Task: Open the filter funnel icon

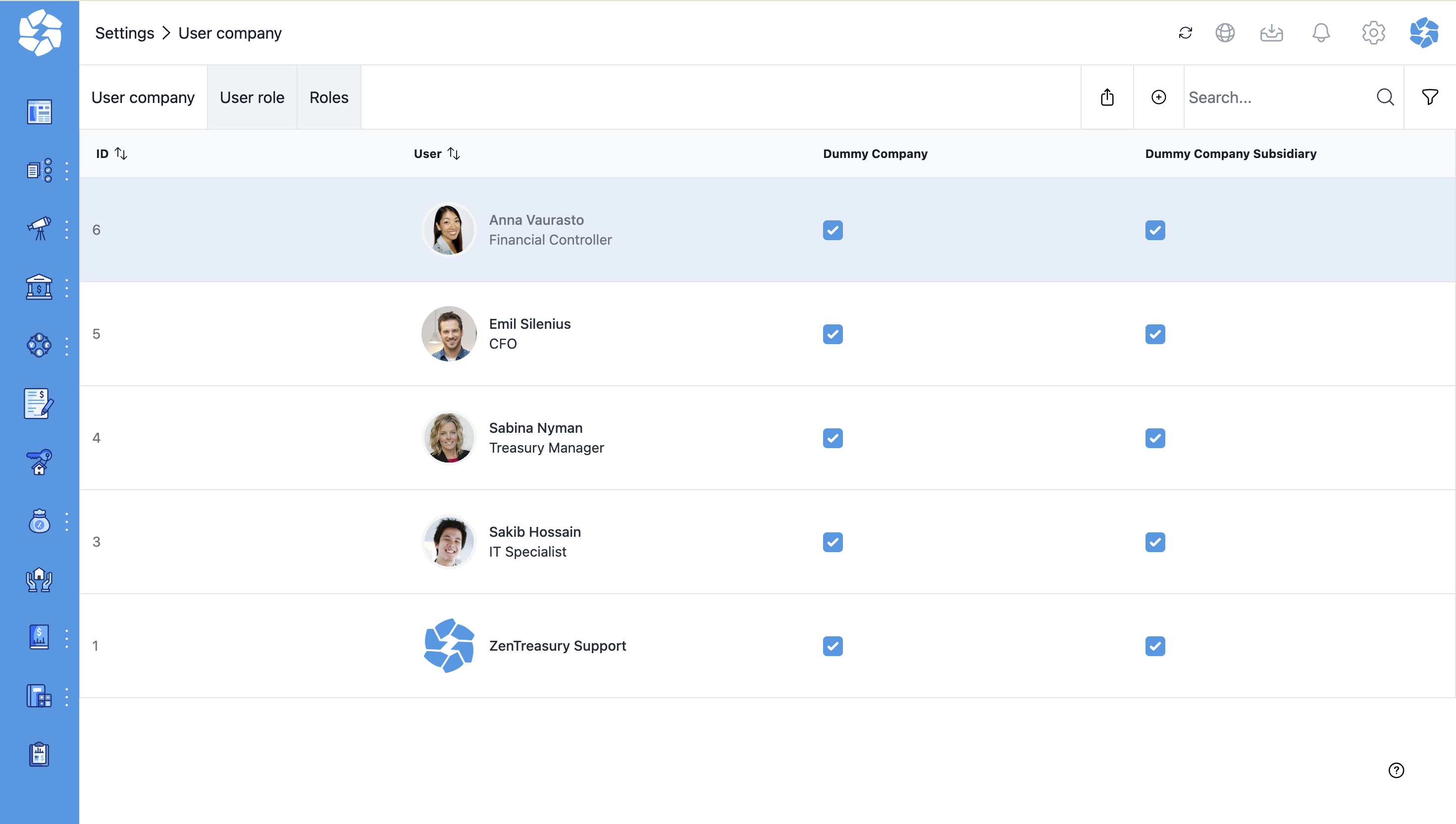Action: pos(1429,98)
